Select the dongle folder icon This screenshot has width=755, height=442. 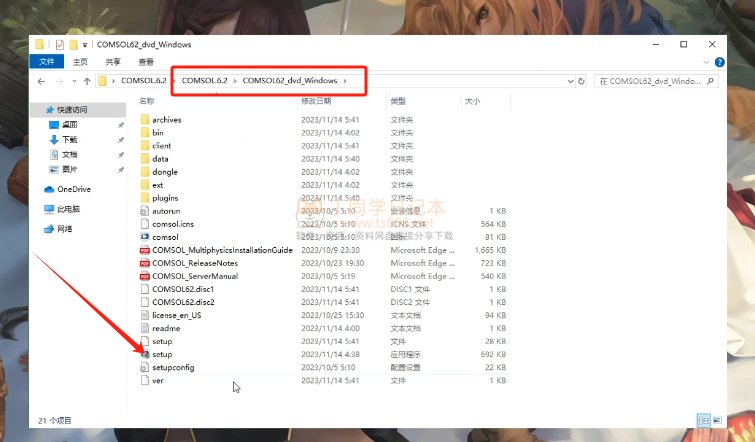(x=145, y=171)
